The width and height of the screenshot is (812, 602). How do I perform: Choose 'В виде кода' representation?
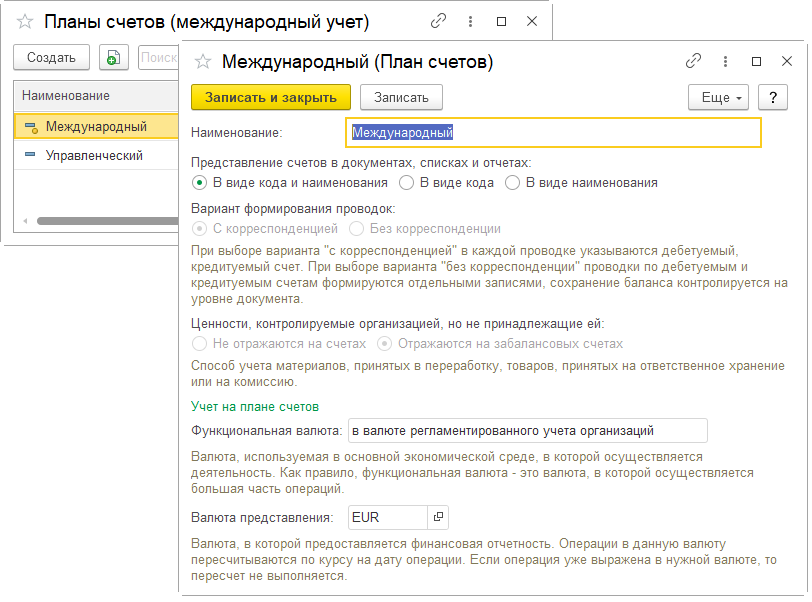407,183
